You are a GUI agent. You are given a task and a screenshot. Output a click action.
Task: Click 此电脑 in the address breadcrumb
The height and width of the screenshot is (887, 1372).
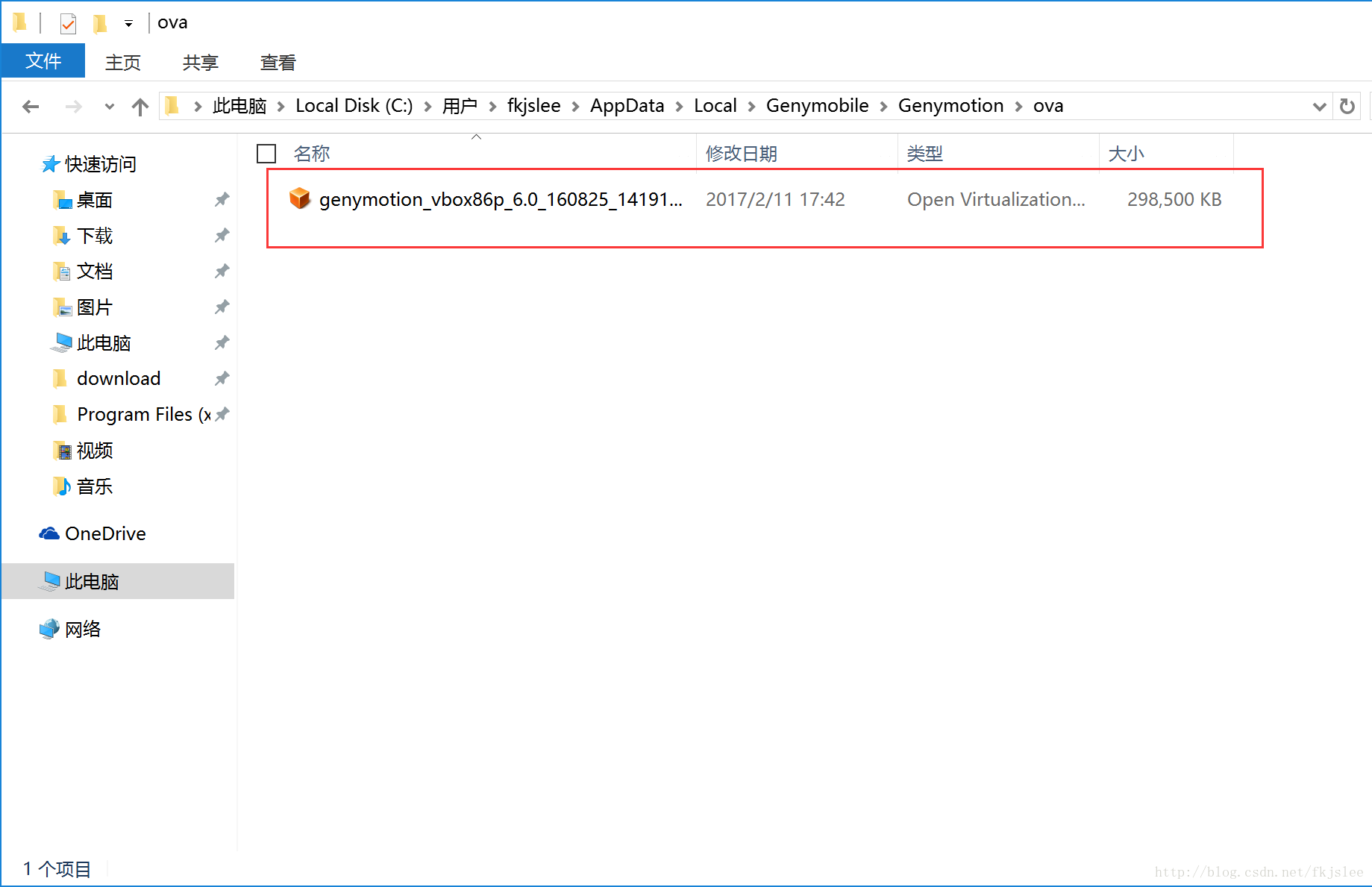[239, 107]
